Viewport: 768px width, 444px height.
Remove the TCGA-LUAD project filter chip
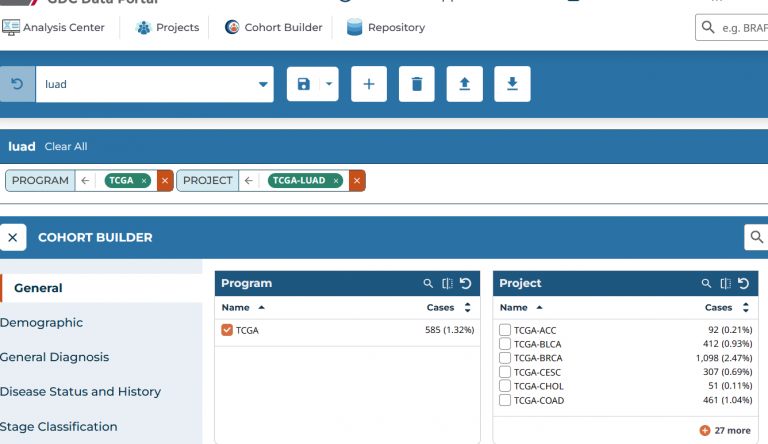(336, 181)
